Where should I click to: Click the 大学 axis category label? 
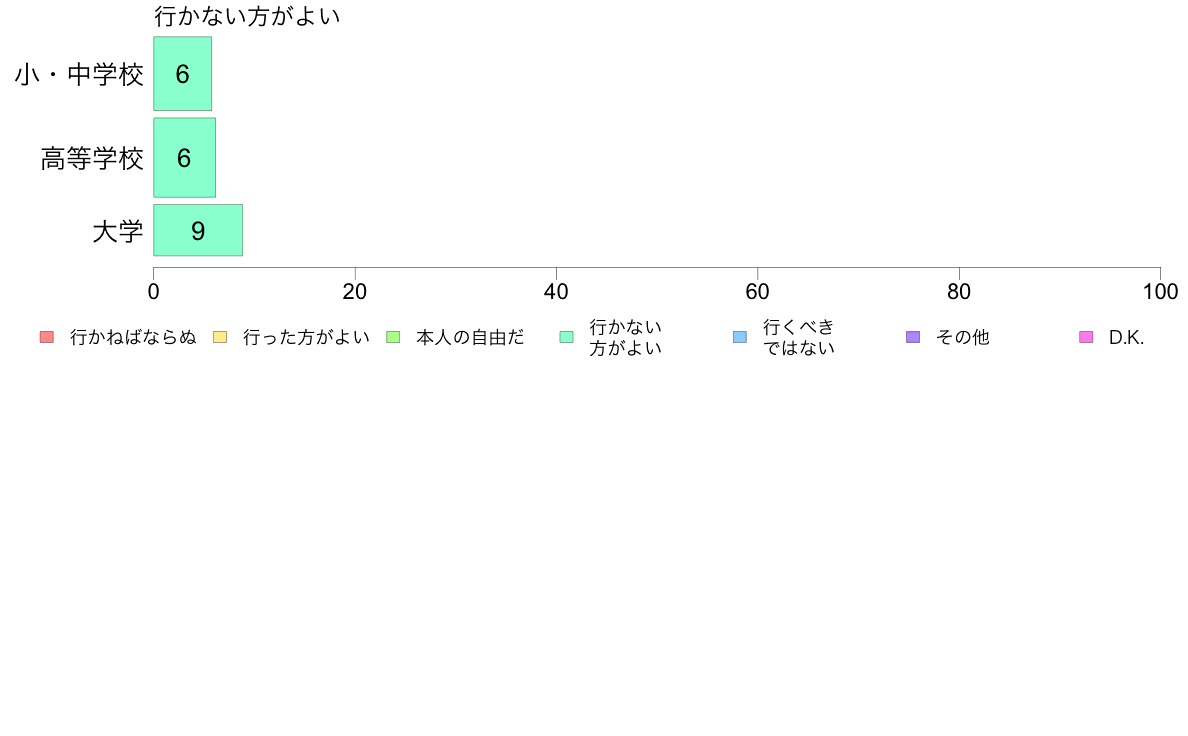pyautogui.click(x=117, y=231)
